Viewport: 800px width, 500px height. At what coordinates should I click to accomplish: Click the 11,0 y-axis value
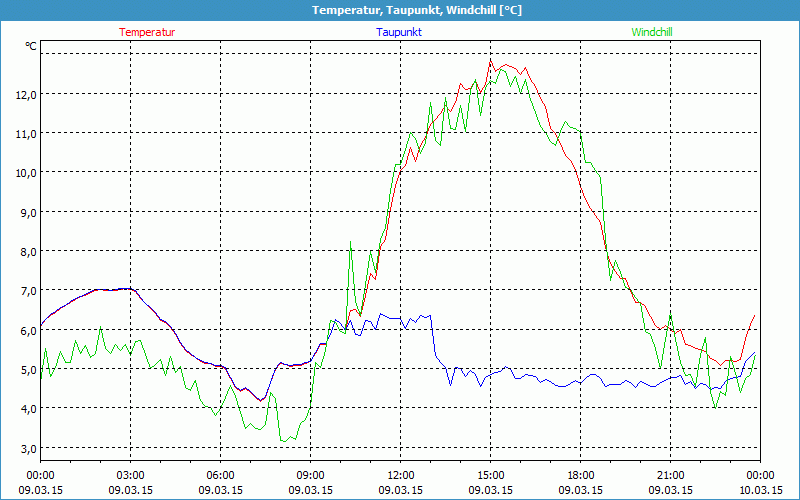point(26,134)
